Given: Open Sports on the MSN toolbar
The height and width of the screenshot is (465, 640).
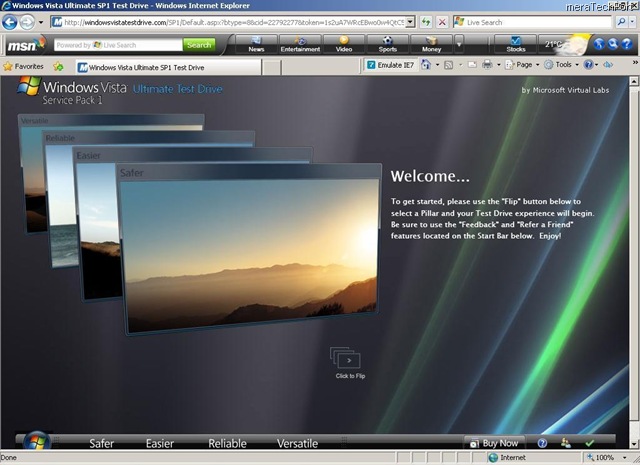Looking at the screenshot, I should tap(388, 44).
